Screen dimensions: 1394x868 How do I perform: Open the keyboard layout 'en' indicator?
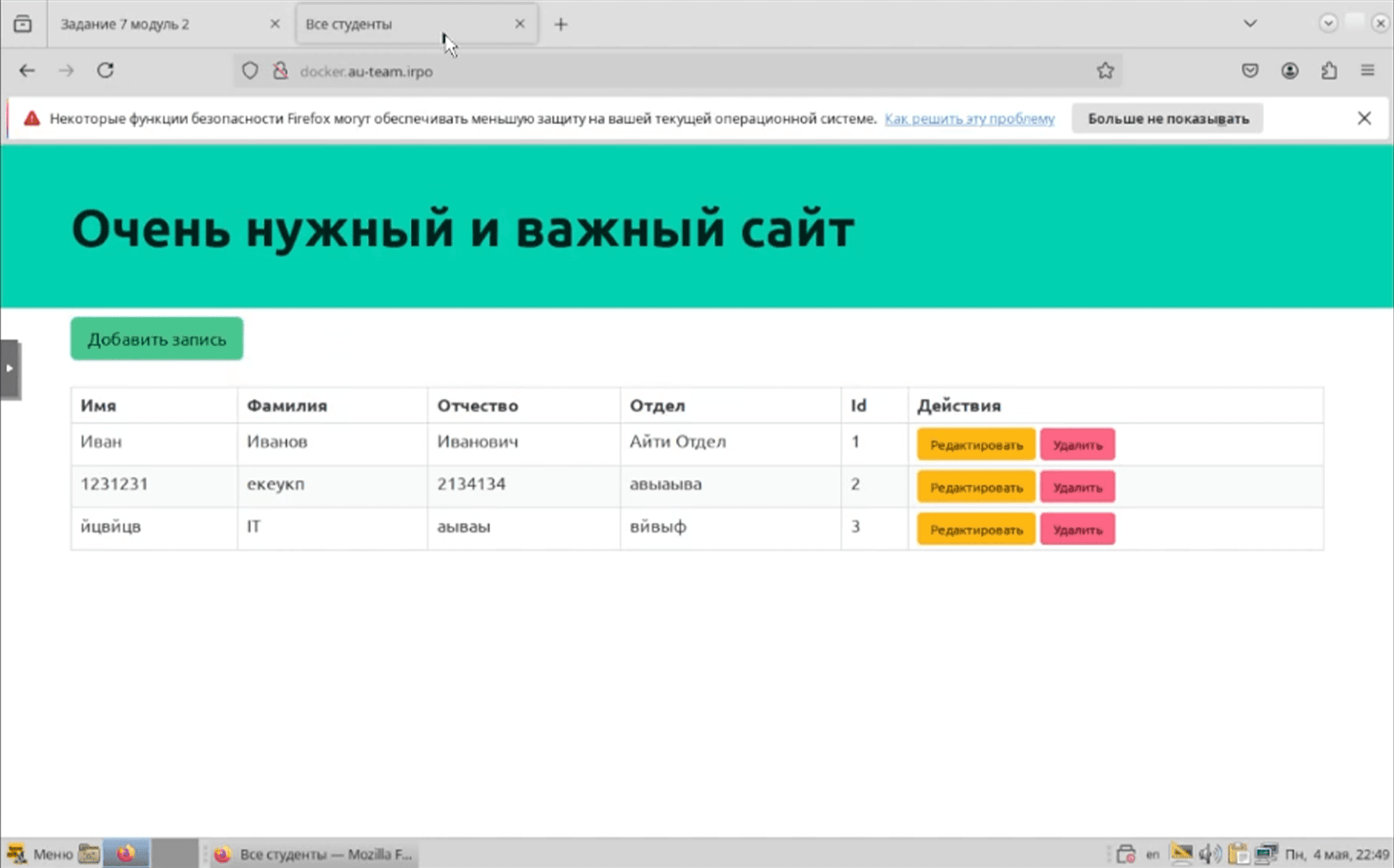pyautogui.click(x=1153, y=854)
